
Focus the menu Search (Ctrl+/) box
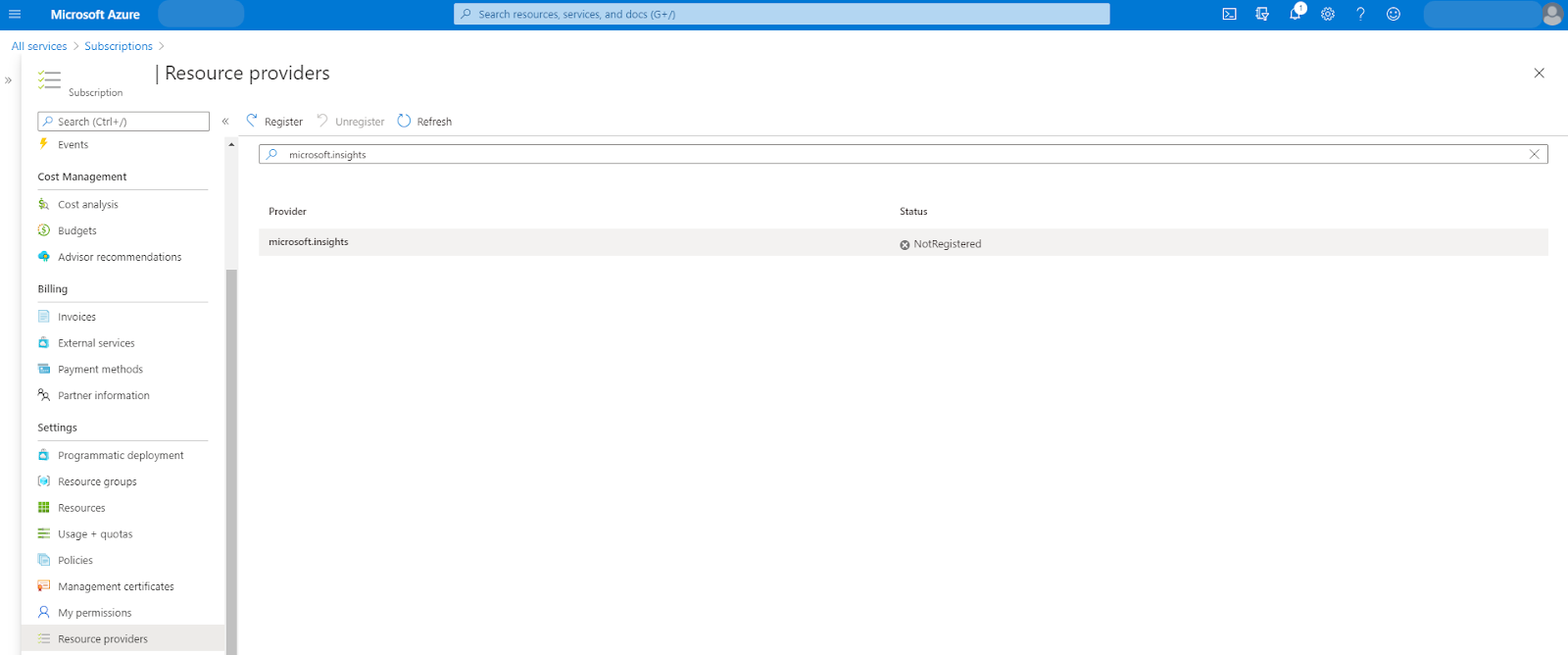coord(123,122)
